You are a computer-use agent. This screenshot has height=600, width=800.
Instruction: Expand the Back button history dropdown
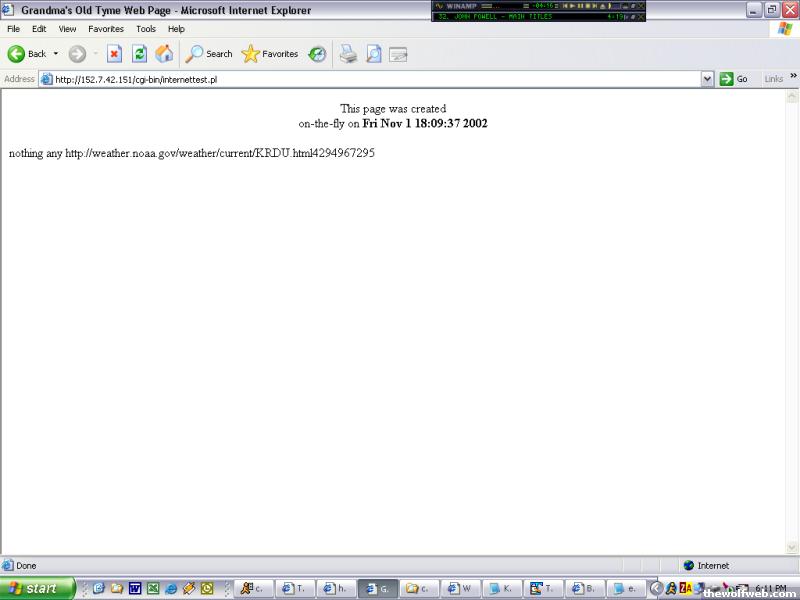click(56, 54)
